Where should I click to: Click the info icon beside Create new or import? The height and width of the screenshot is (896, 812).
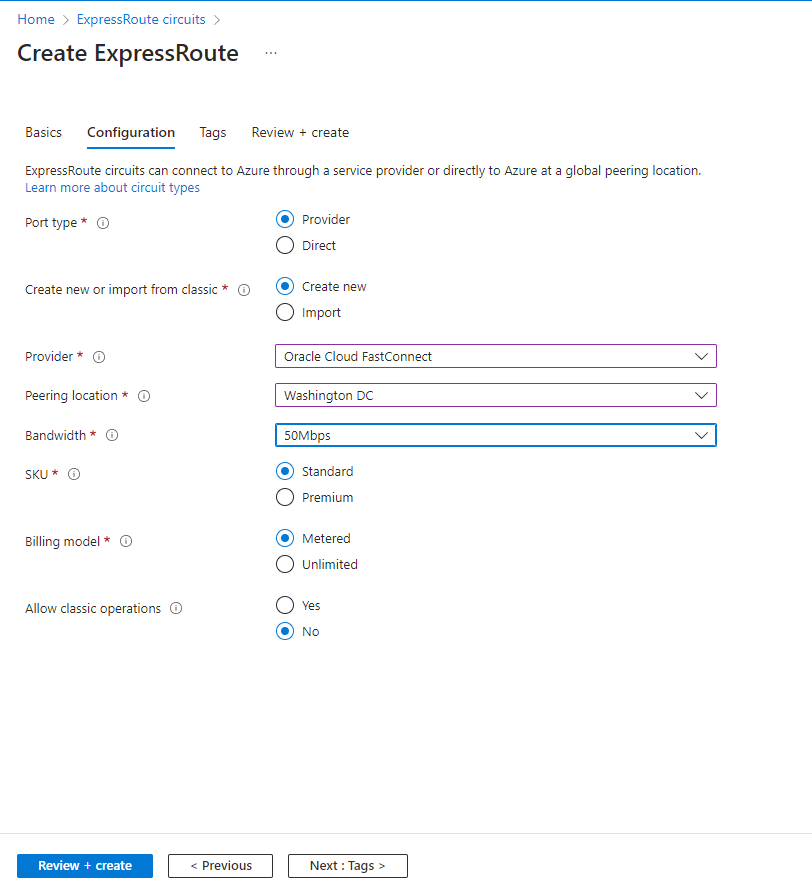pos(244,290)
